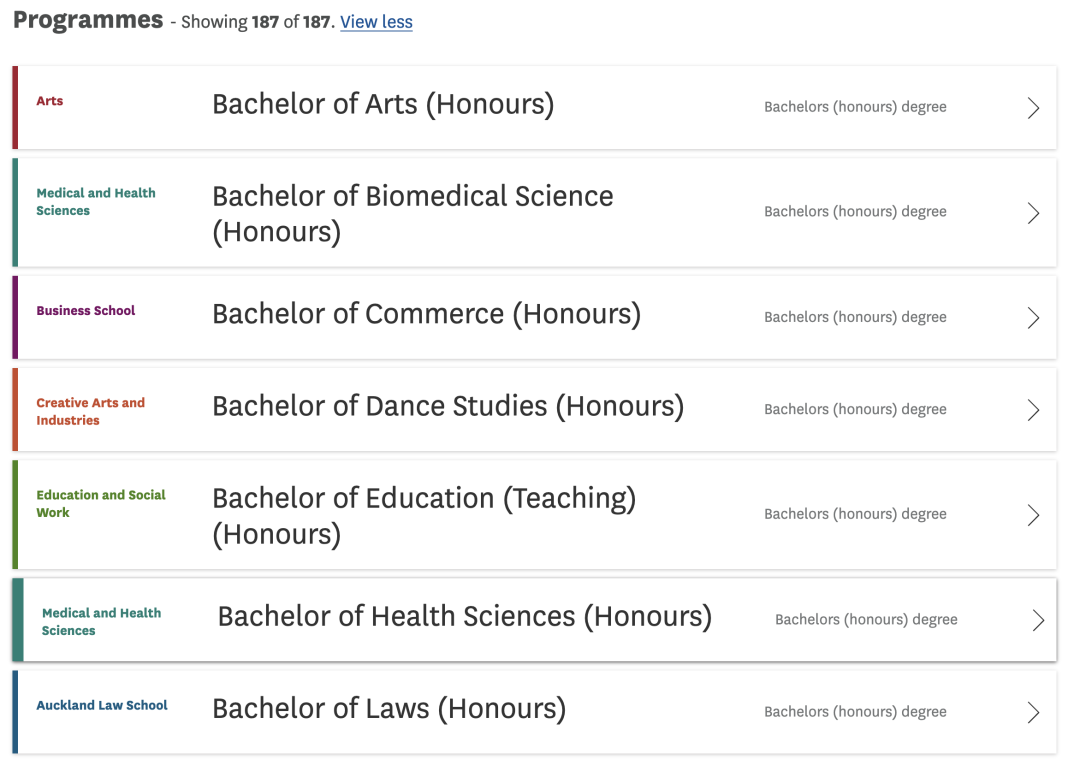Select Bachelor of Health Sciences (Honours) title
Screen dimensions: 1068x759
[x=465, y=617]
